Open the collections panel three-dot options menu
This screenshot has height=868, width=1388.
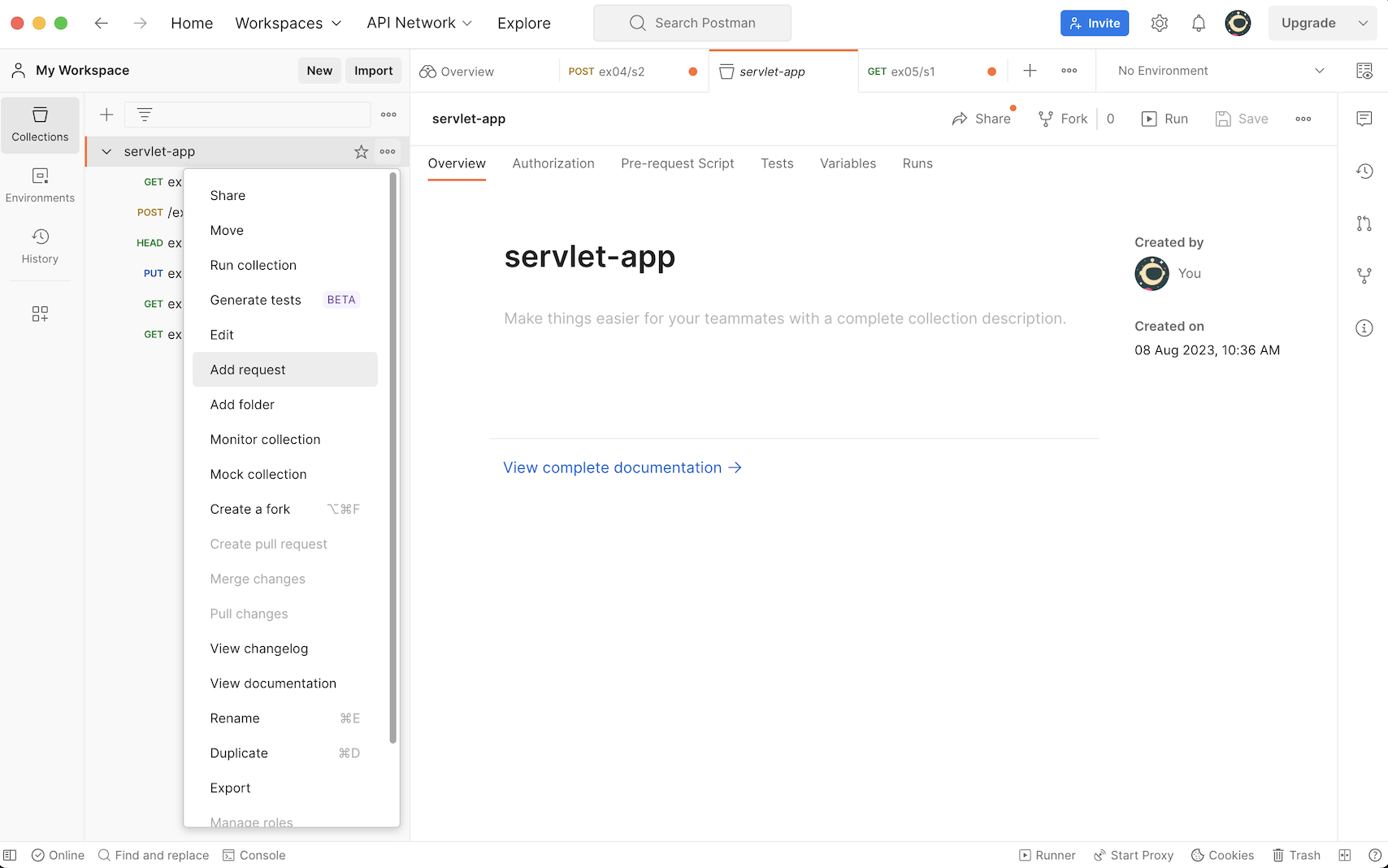[x=388, y=115]
